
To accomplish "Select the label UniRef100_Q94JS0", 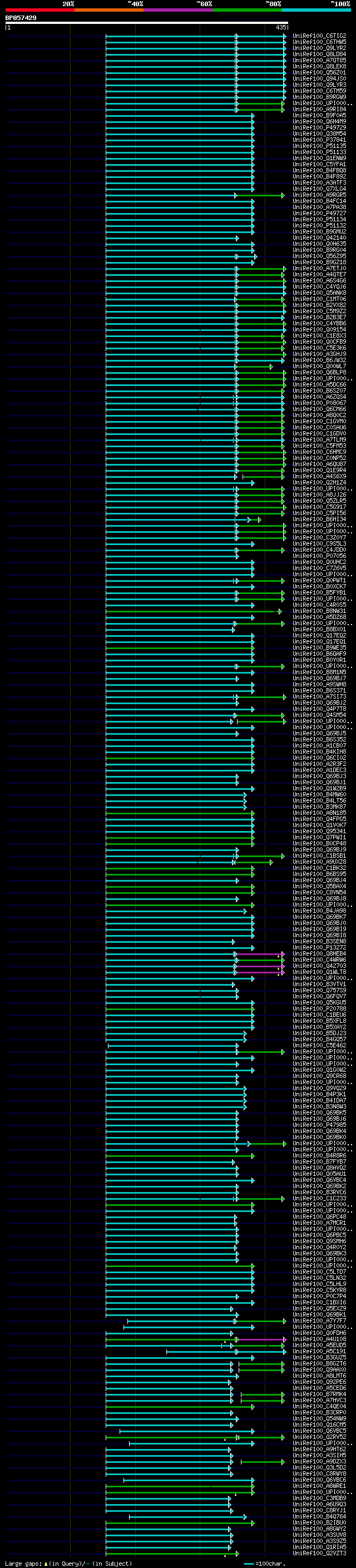I will pyautogui.click(x=319, y=78).
